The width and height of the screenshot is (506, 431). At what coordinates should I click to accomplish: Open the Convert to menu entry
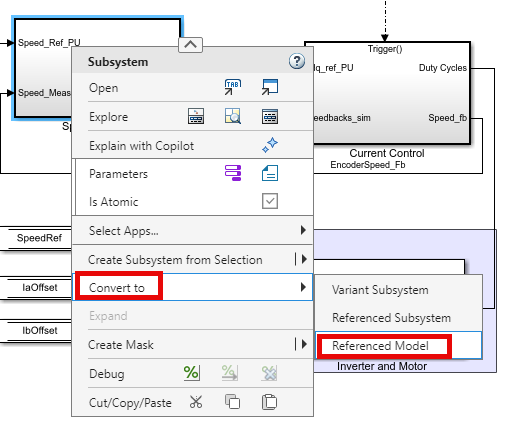tap(192, 287)
